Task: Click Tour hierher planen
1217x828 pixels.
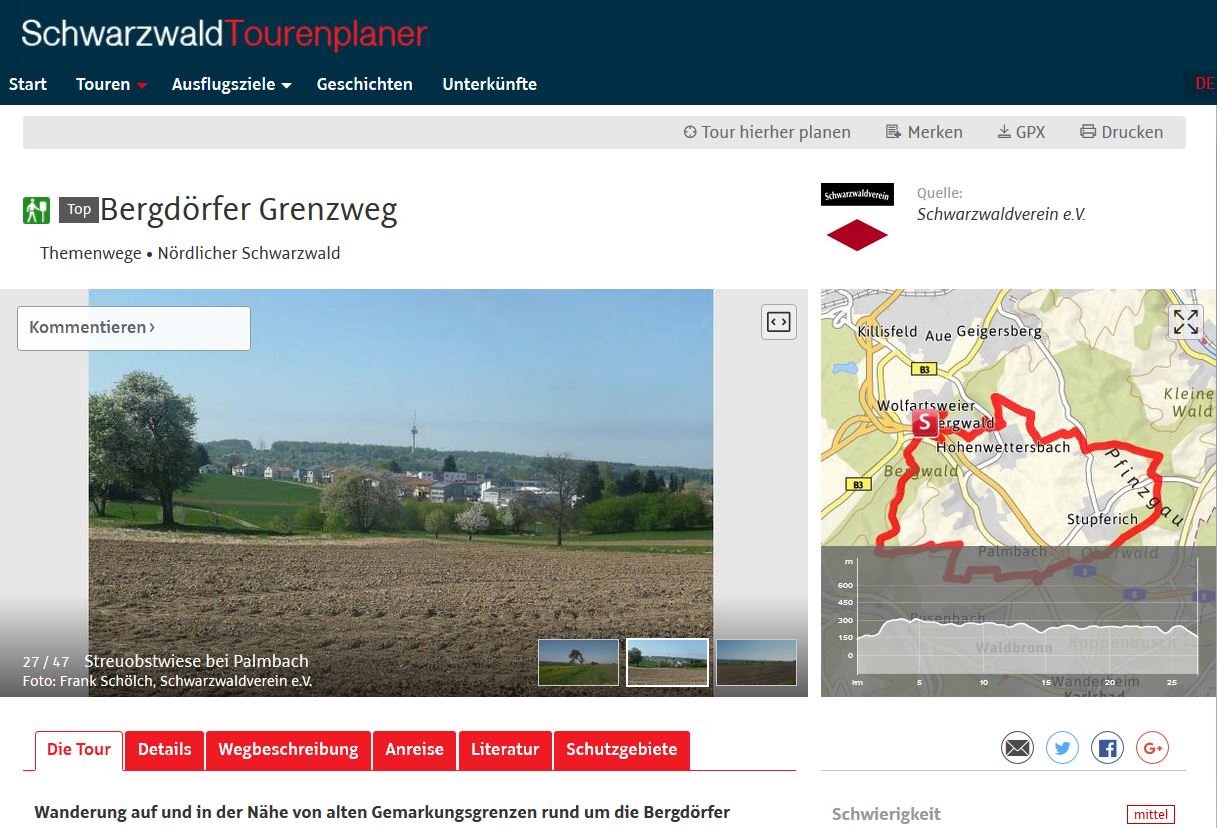Action: coord(767,132)
